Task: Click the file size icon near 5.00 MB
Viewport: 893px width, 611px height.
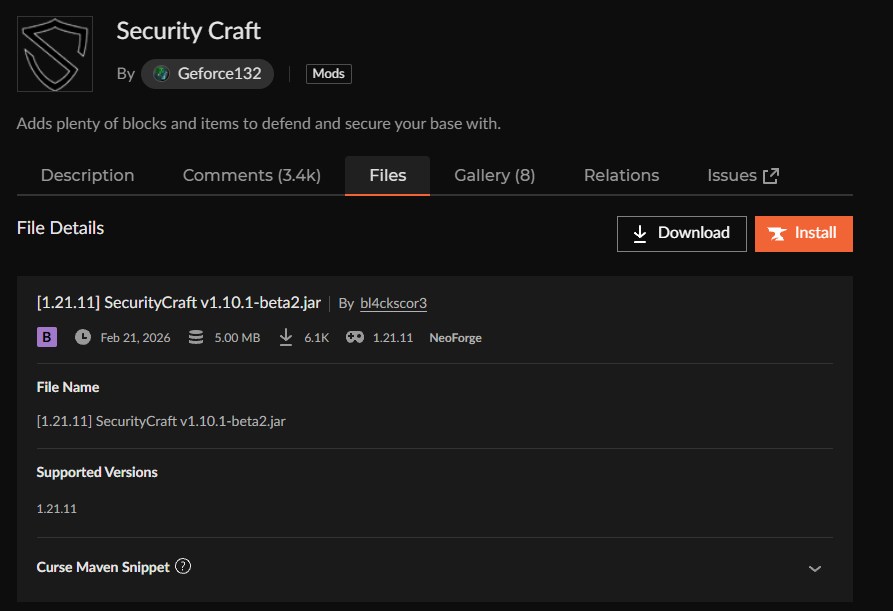Action: (194, 338)
